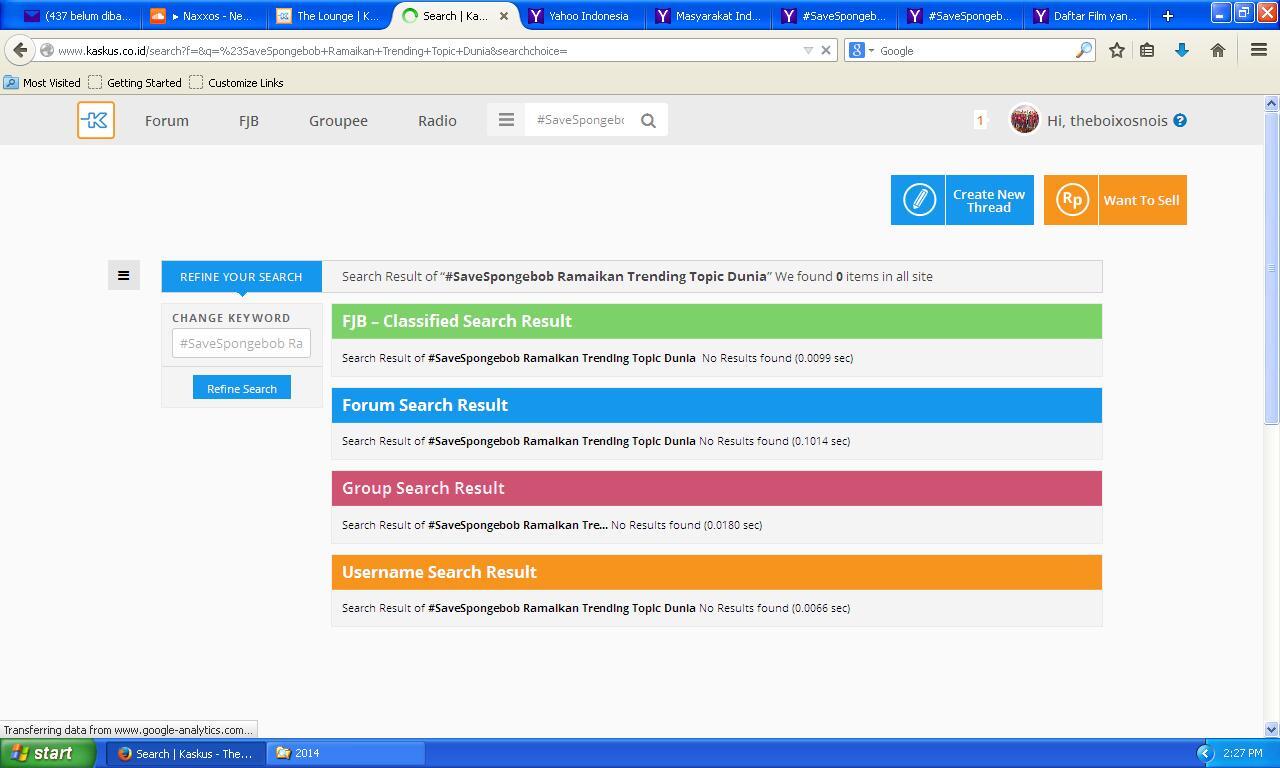Click the Username Search Result heading
The width and height of the screenshot is (1280, 768).
(x=439, y=572)
